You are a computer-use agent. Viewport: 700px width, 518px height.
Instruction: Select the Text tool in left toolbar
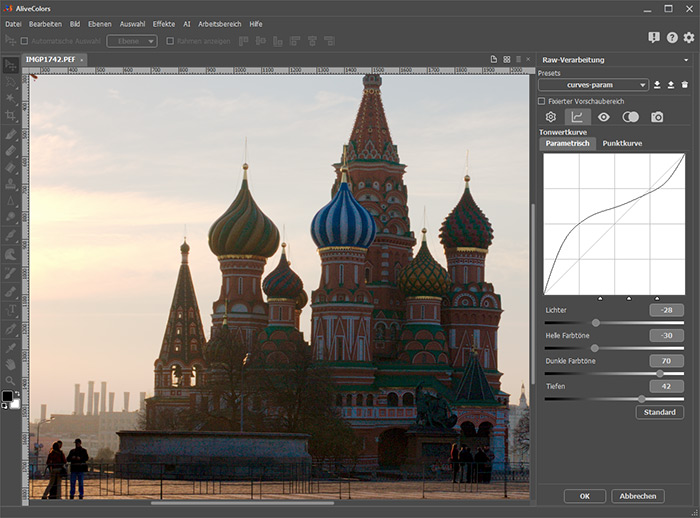click(x=12, y=310)
